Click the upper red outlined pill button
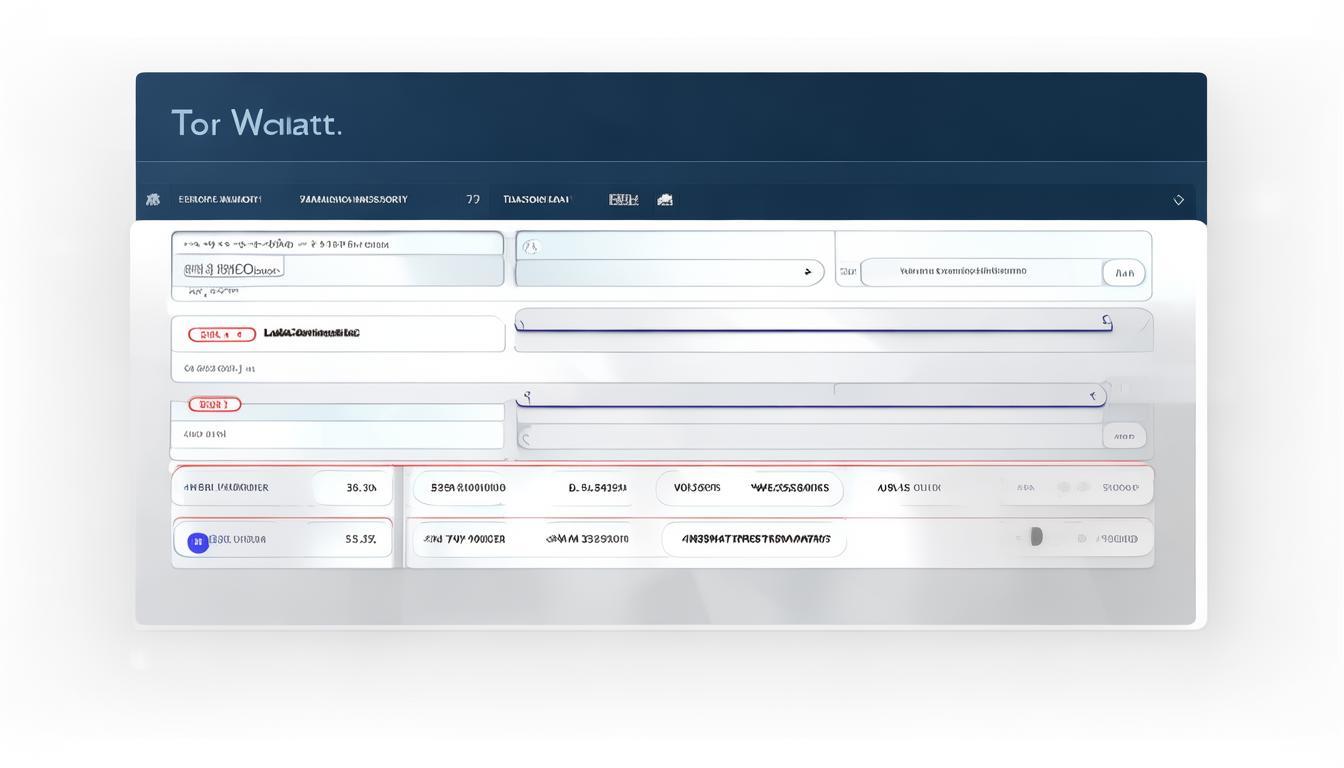 click(x=222, y=334)
